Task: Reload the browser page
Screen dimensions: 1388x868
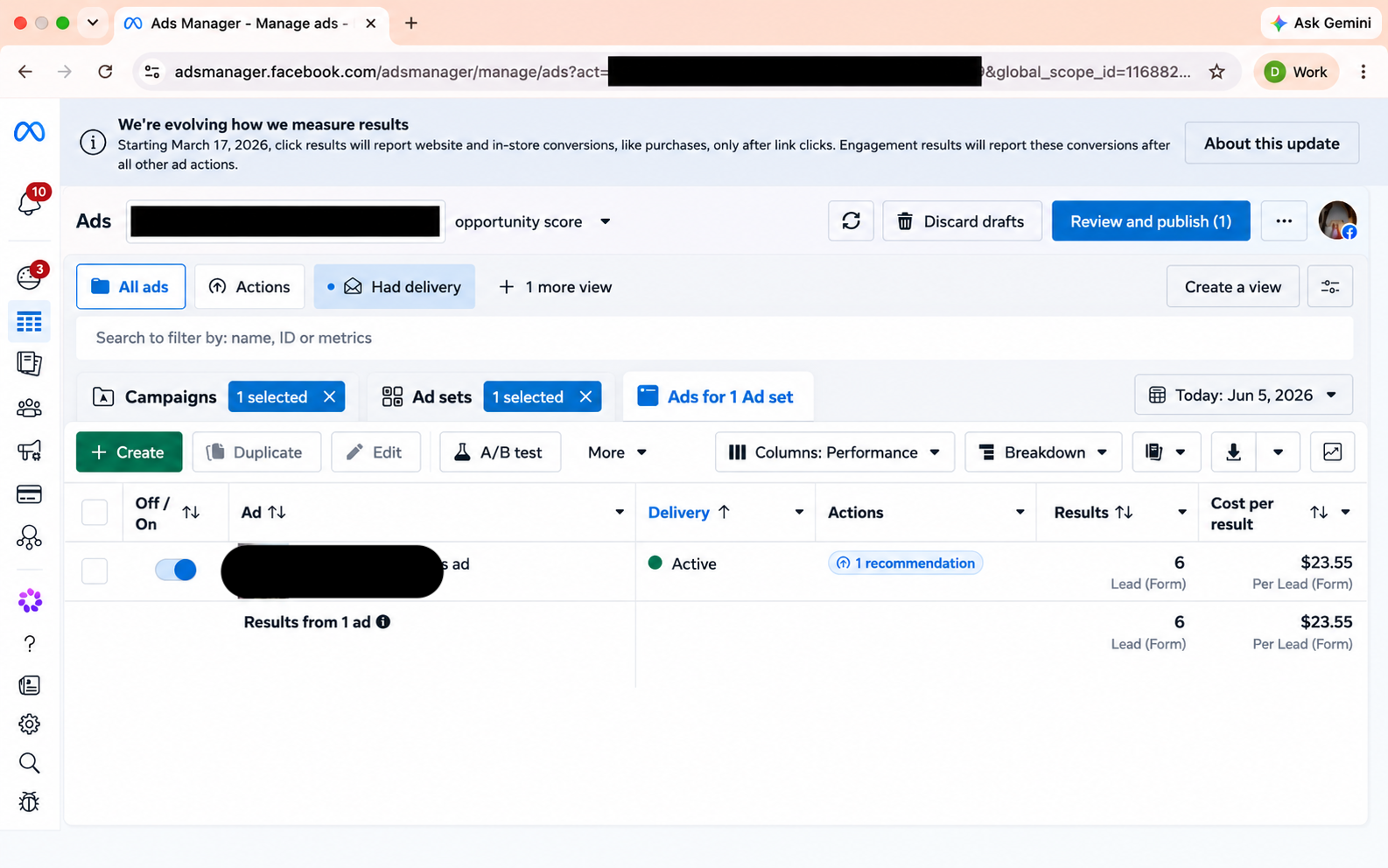Action: pyautogui.click(x=105, y=72)
